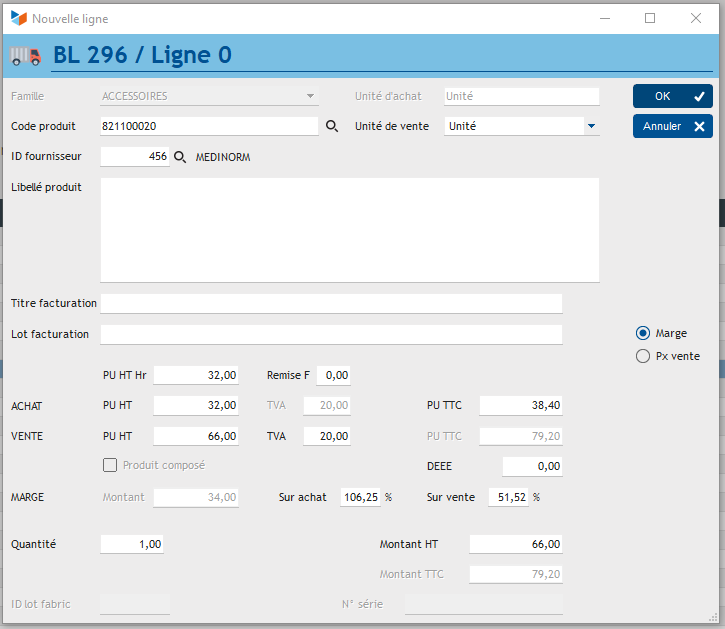Open the Unité de vente dropdown

pos(591,126)
